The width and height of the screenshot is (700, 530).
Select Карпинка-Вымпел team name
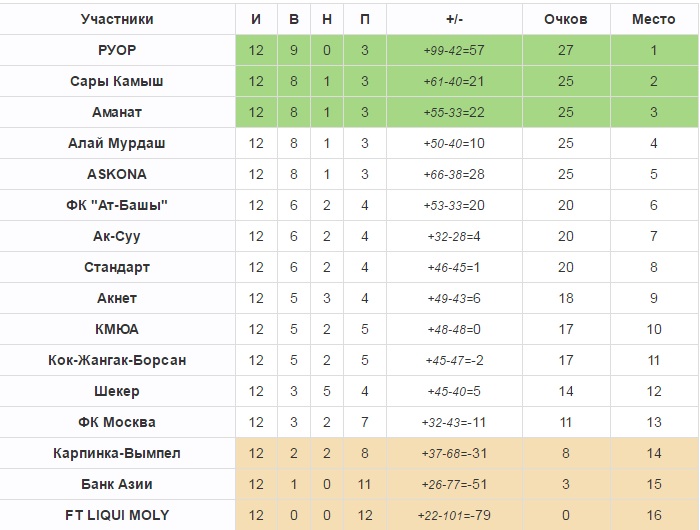(117, 453)
